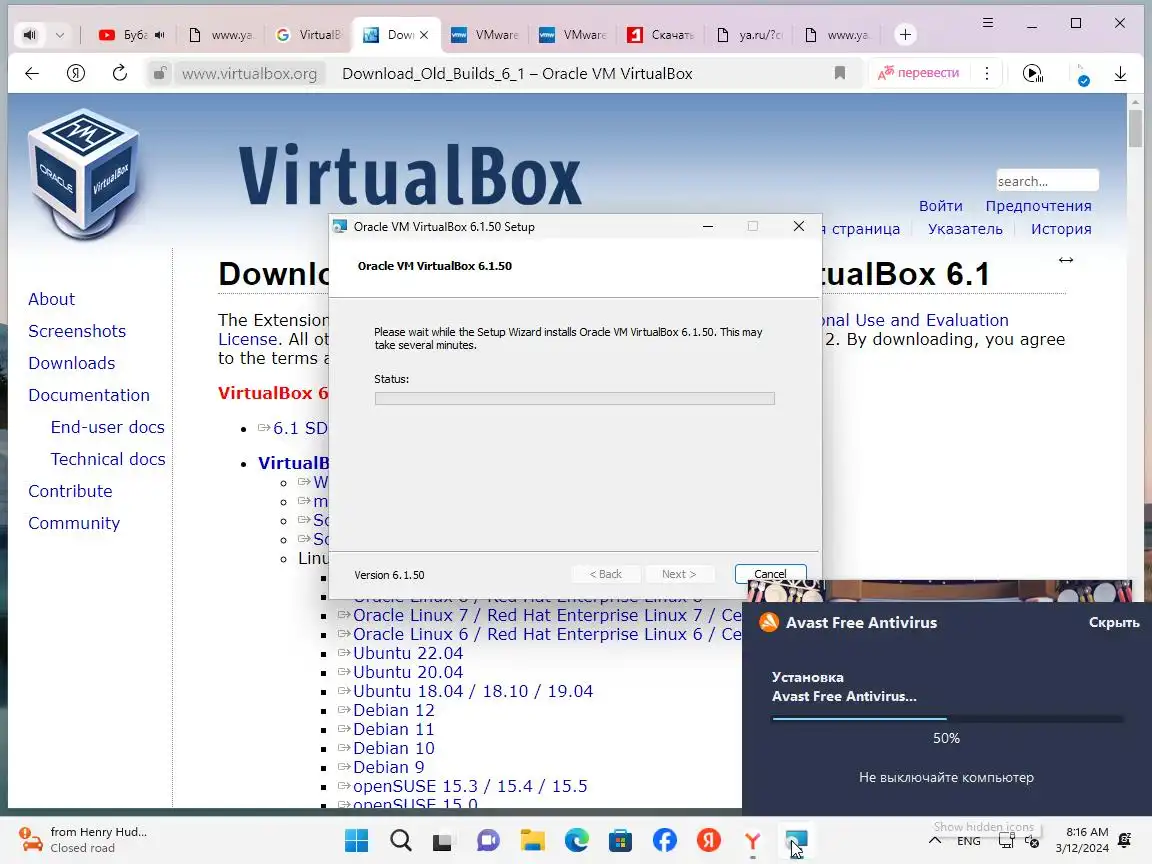Open the first VMware tab

pyautogui.click(x=485, y=35)
